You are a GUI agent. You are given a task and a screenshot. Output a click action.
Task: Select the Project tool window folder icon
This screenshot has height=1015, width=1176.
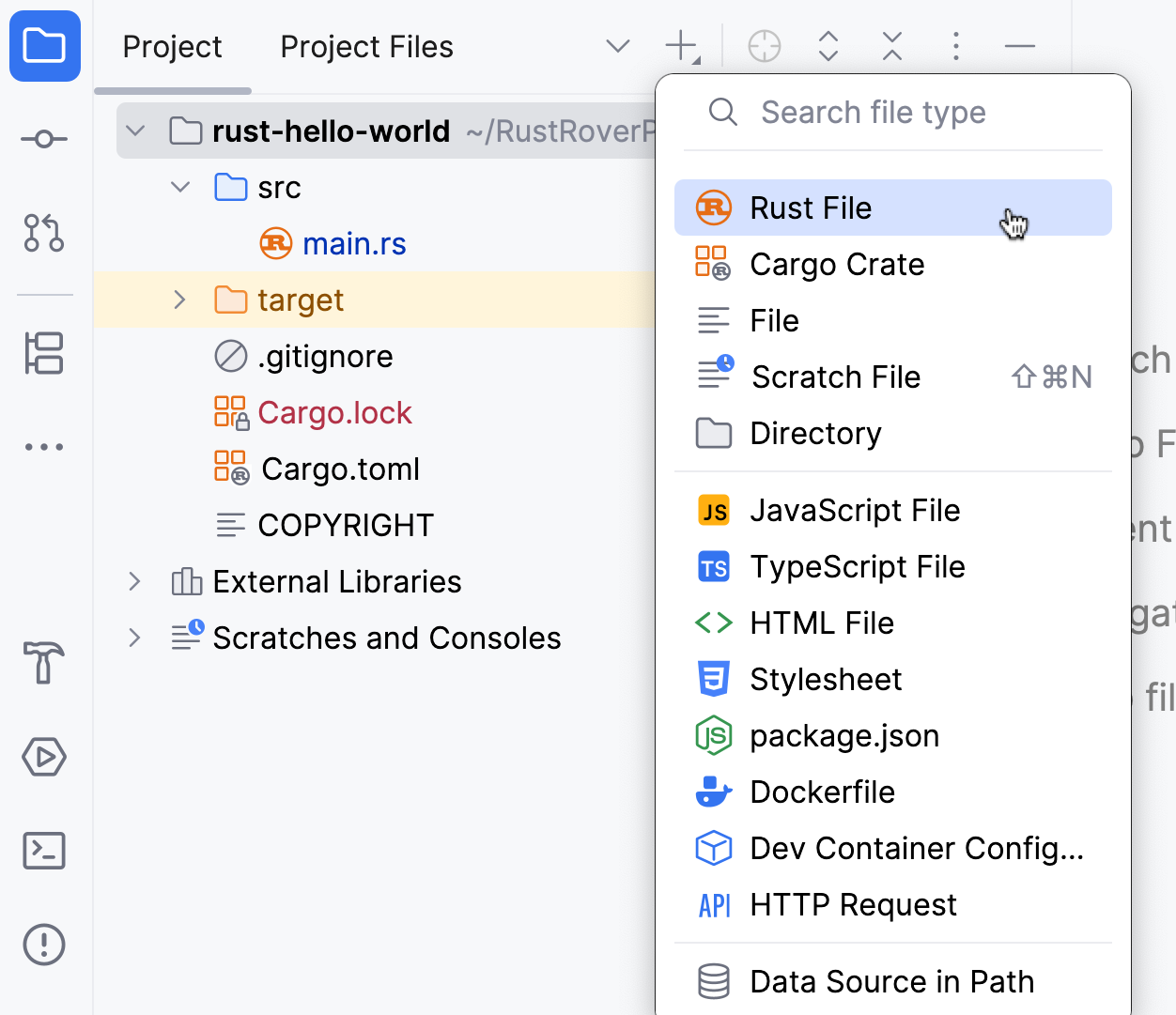44,45
